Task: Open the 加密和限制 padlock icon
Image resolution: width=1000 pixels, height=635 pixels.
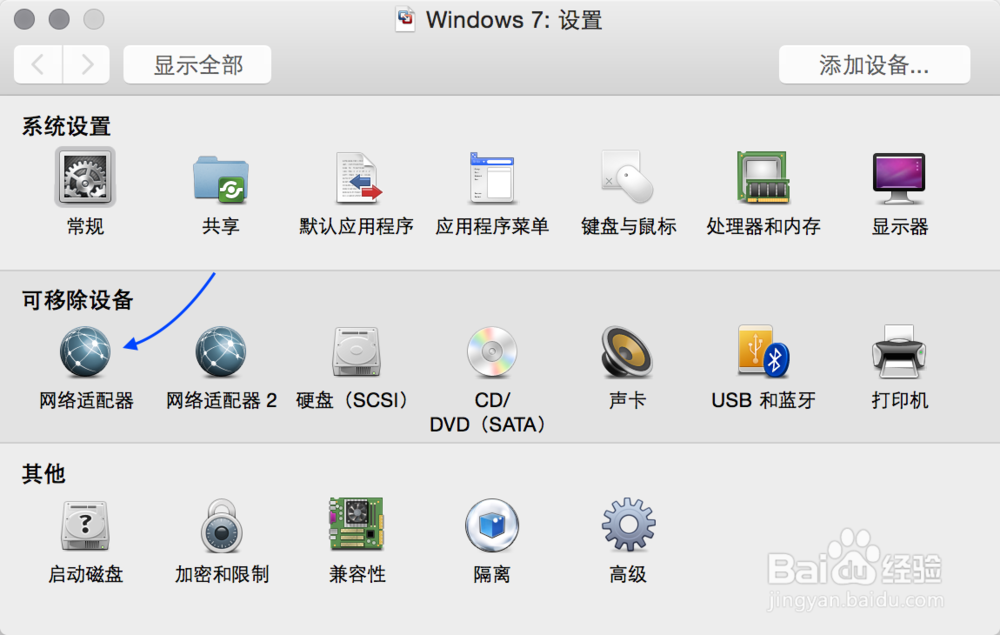Action: coord(221,525)
